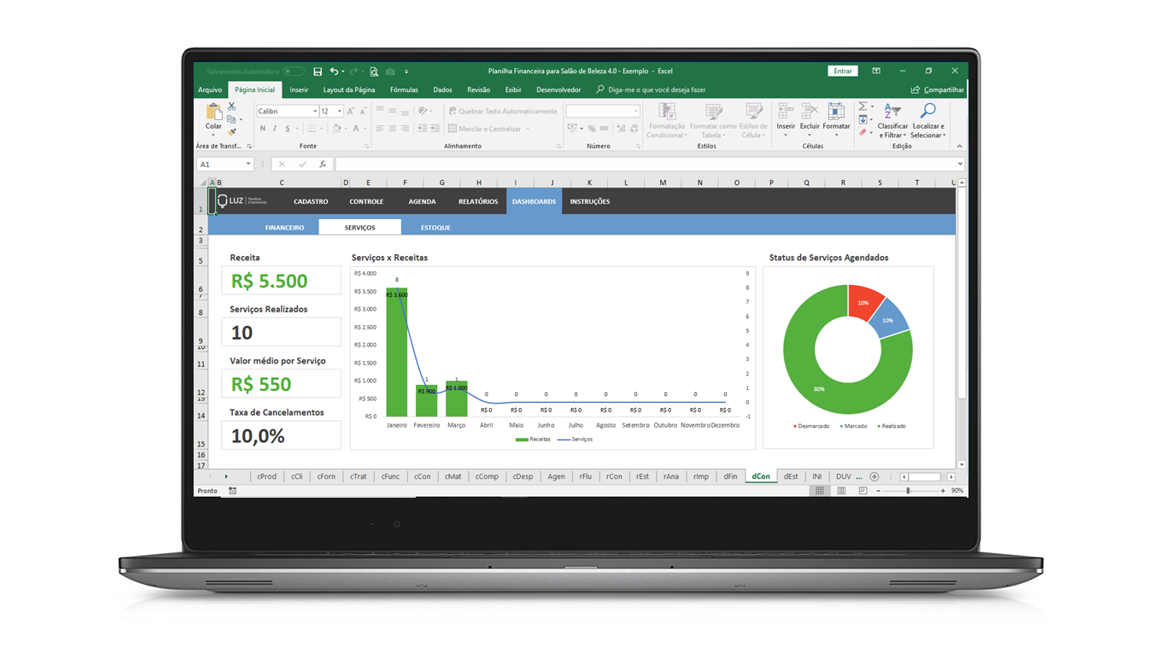Toggle bold N formatting
The height and width of the screenshot is (651, 1161).
(262, 129)
